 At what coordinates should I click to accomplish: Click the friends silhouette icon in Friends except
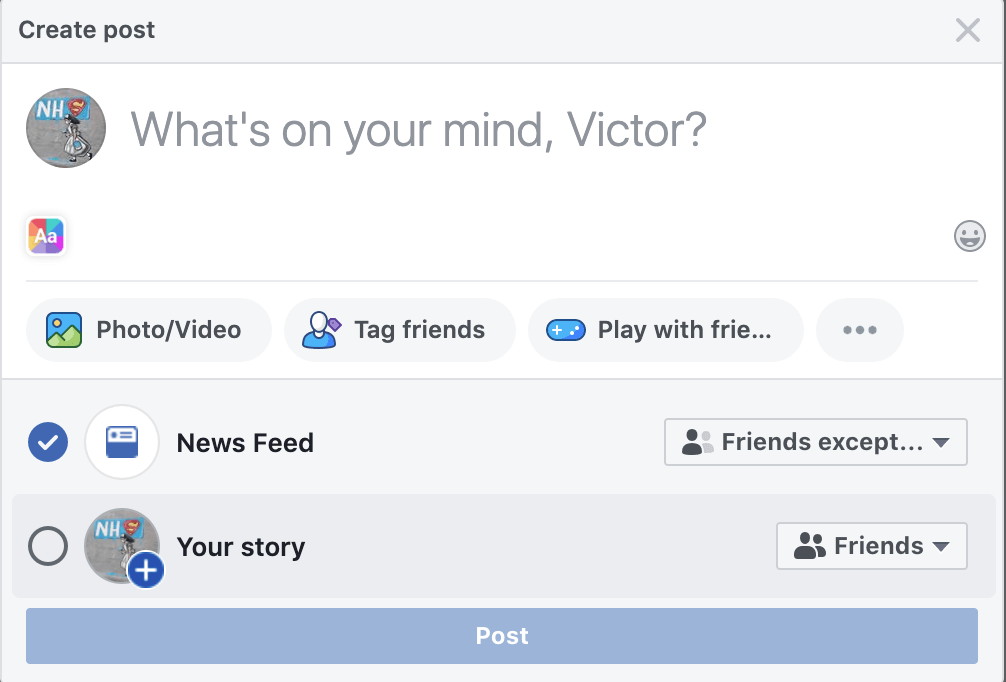[697, 442]
